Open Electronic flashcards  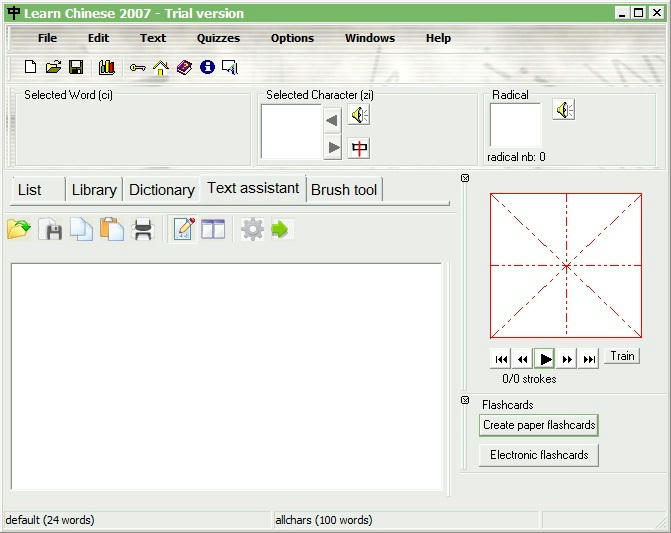tap(539, 455)
